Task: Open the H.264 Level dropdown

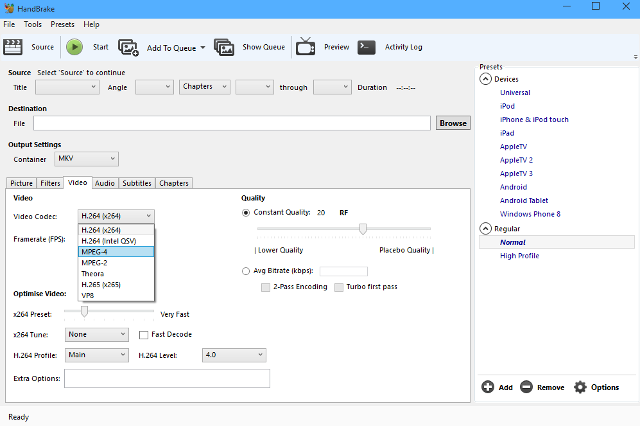Action: tap(234, 355)
